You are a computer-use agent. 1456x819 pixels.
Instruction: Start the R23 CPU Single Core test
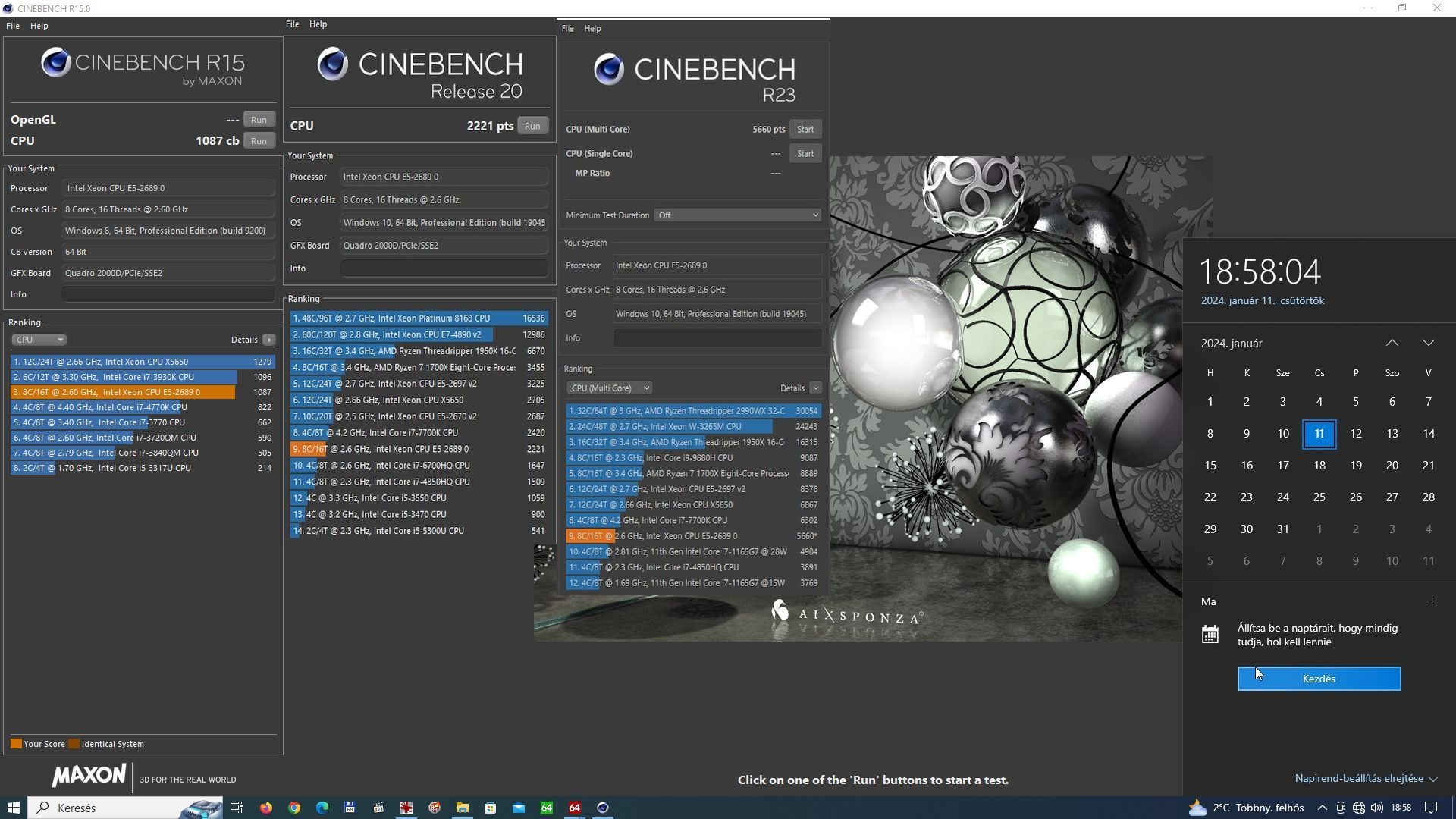(805, 153)
